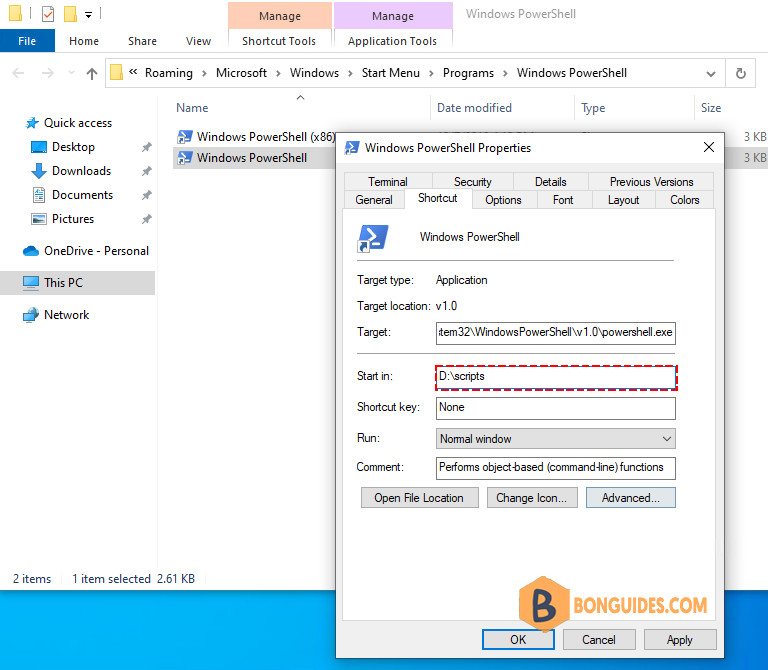Click the Properties checkmark icon in quick access toolbar

tap(48, 14)
